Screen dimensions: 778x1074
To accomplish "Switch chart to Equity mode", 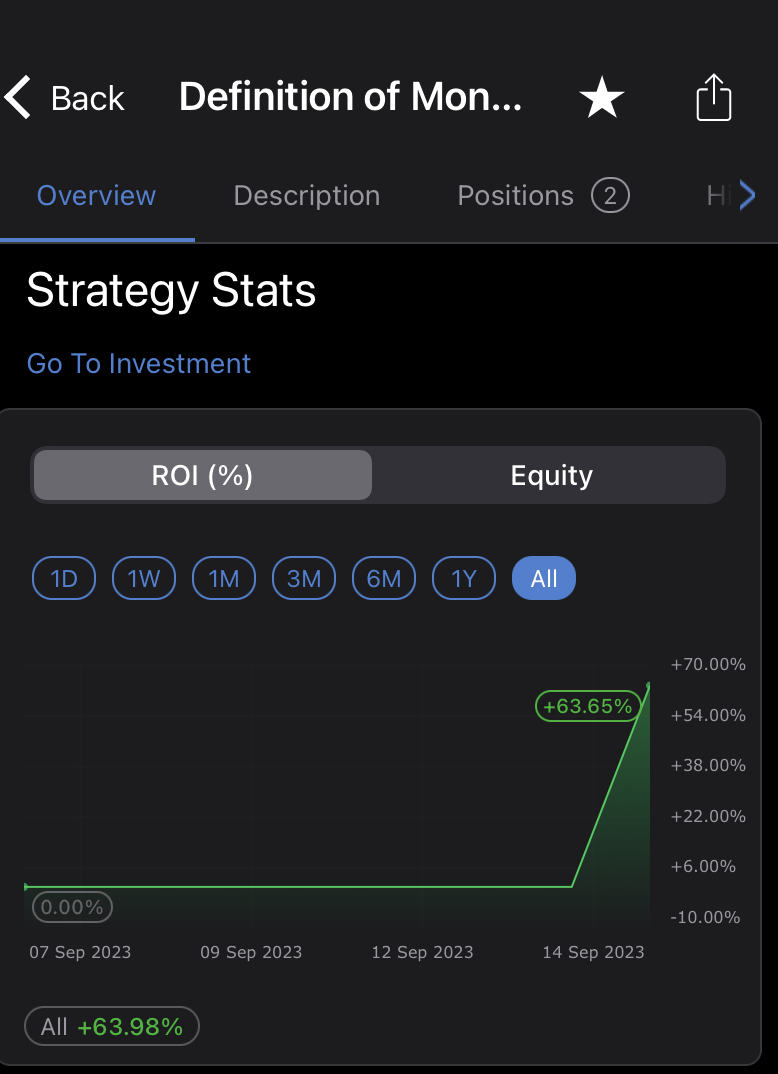I will [x=551, y=475].
